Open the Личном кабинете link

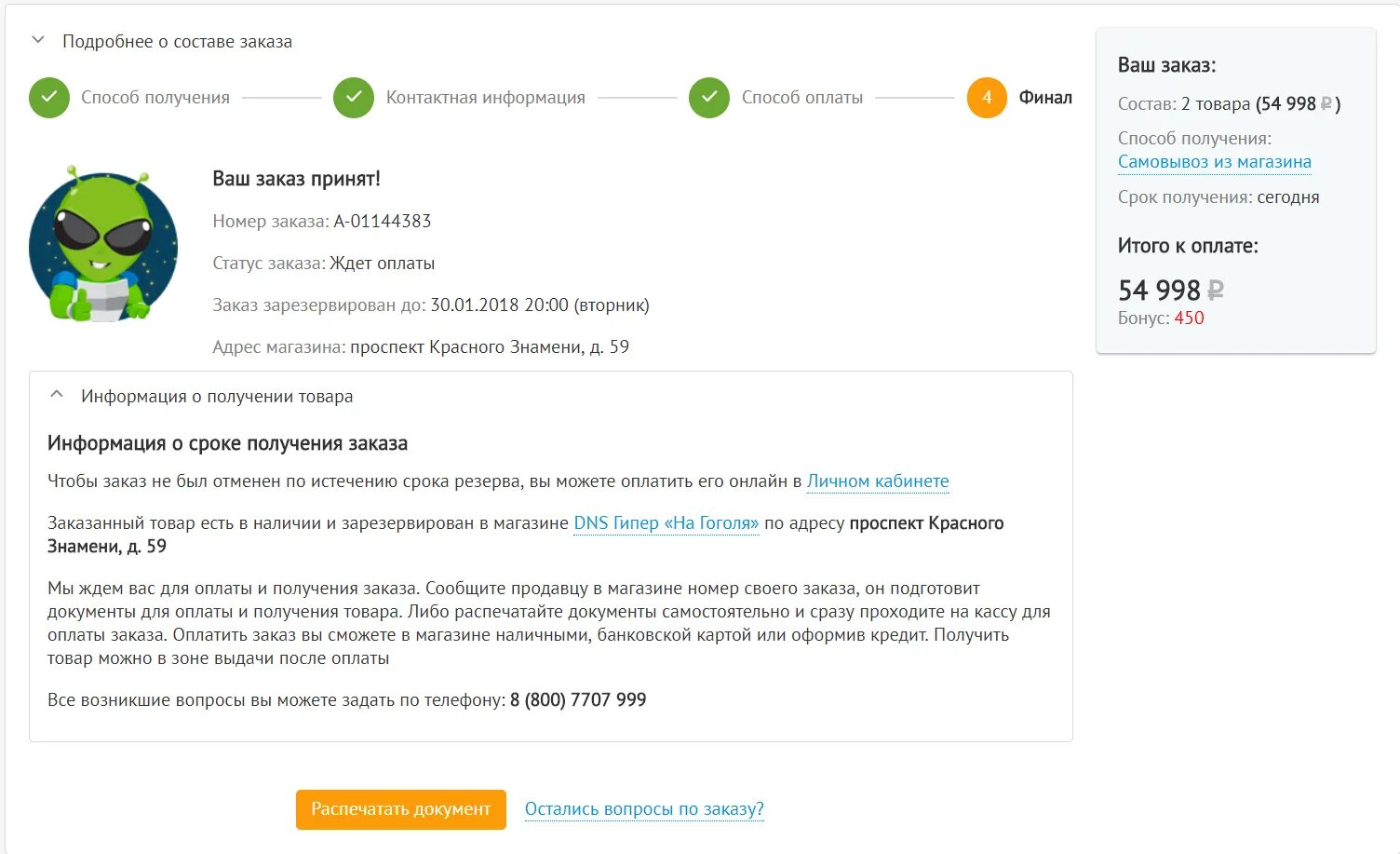tap(878, 481)
